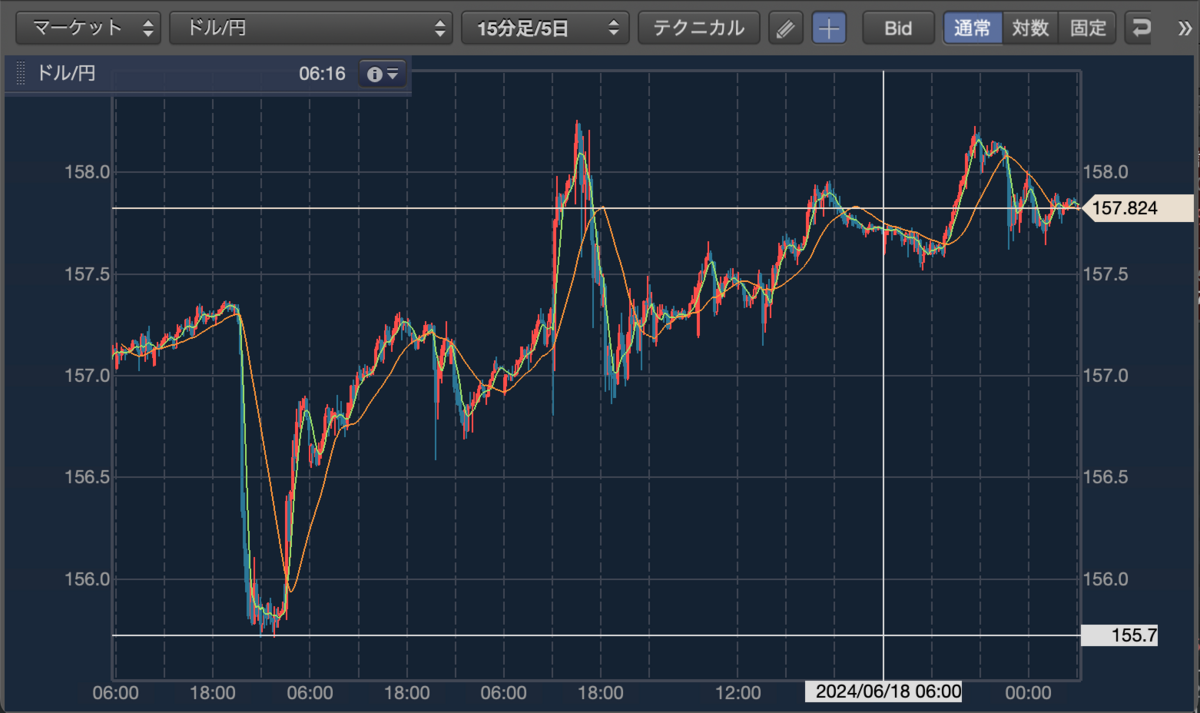Click the 06:16 time in panel header
The image size is (1200, 713).
click(x=322, y=74)
